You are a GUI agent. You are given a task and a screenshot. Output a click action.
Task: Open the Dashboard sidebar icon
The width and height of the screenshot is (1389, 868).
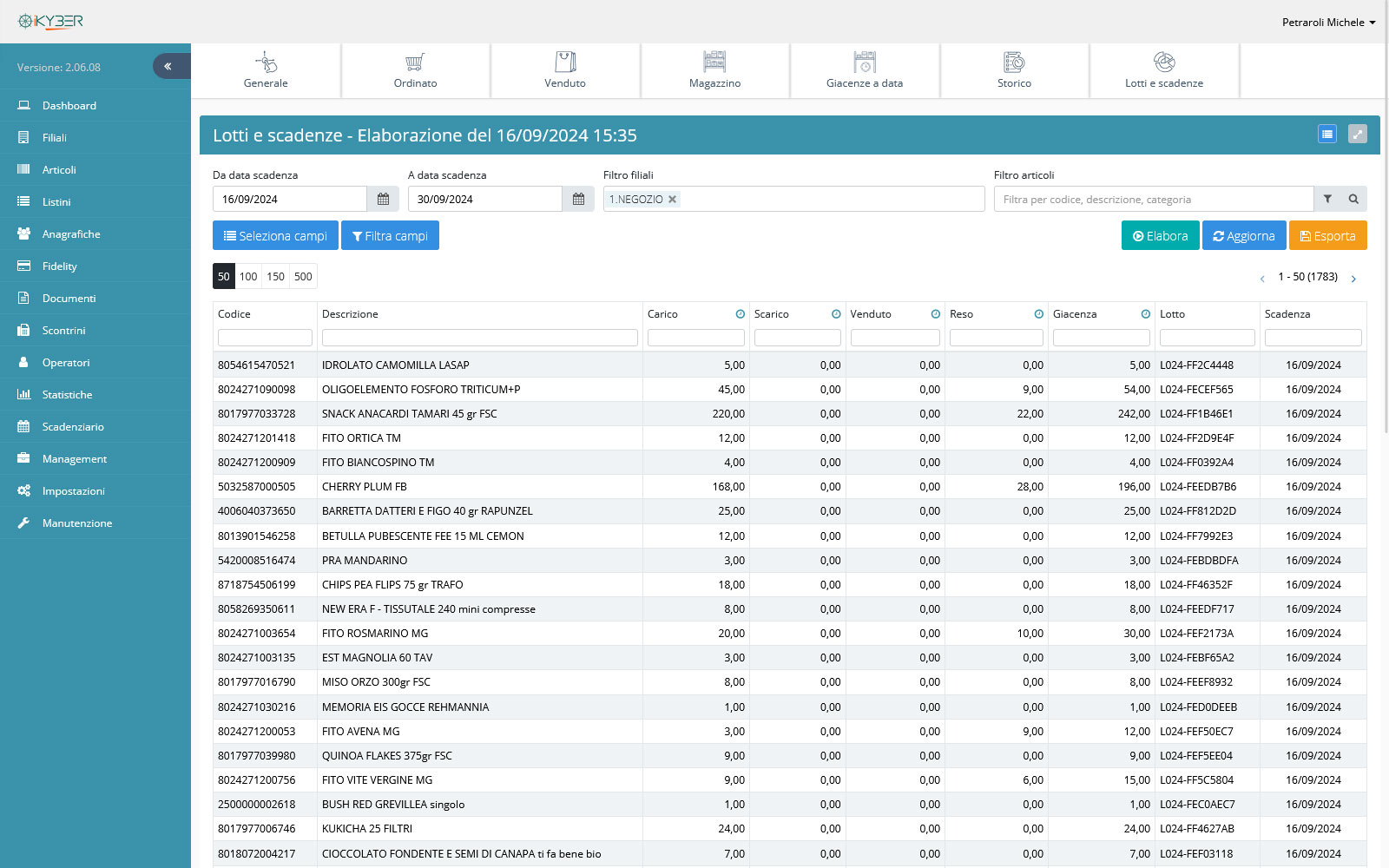(23, 105)
